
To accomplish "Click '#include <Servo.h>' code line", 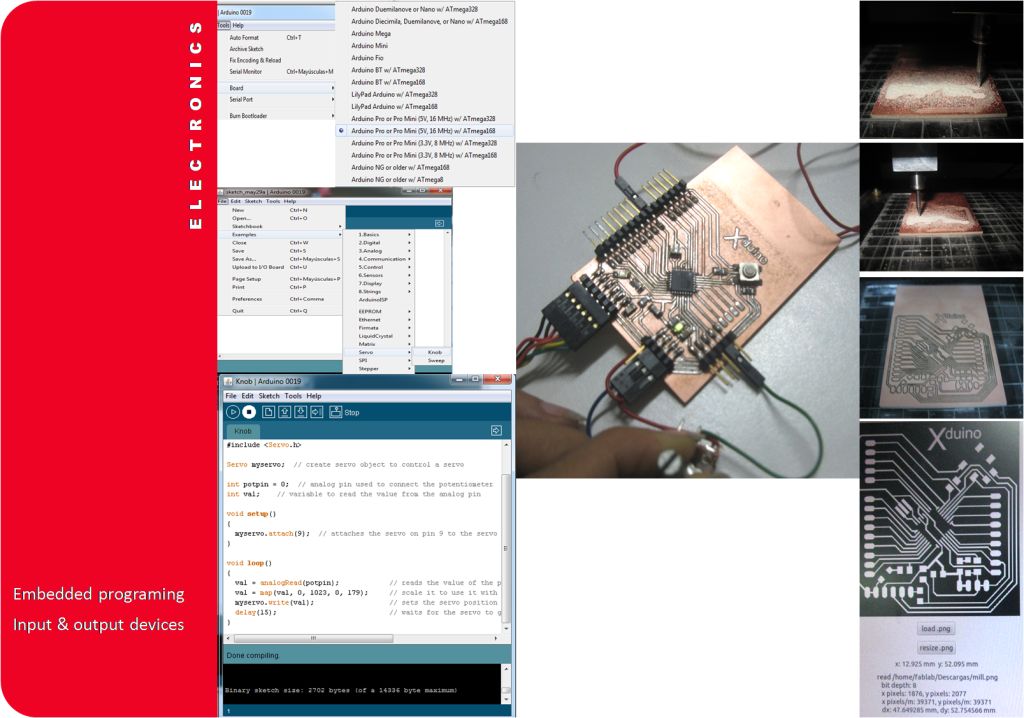I will tap(264, 445).
